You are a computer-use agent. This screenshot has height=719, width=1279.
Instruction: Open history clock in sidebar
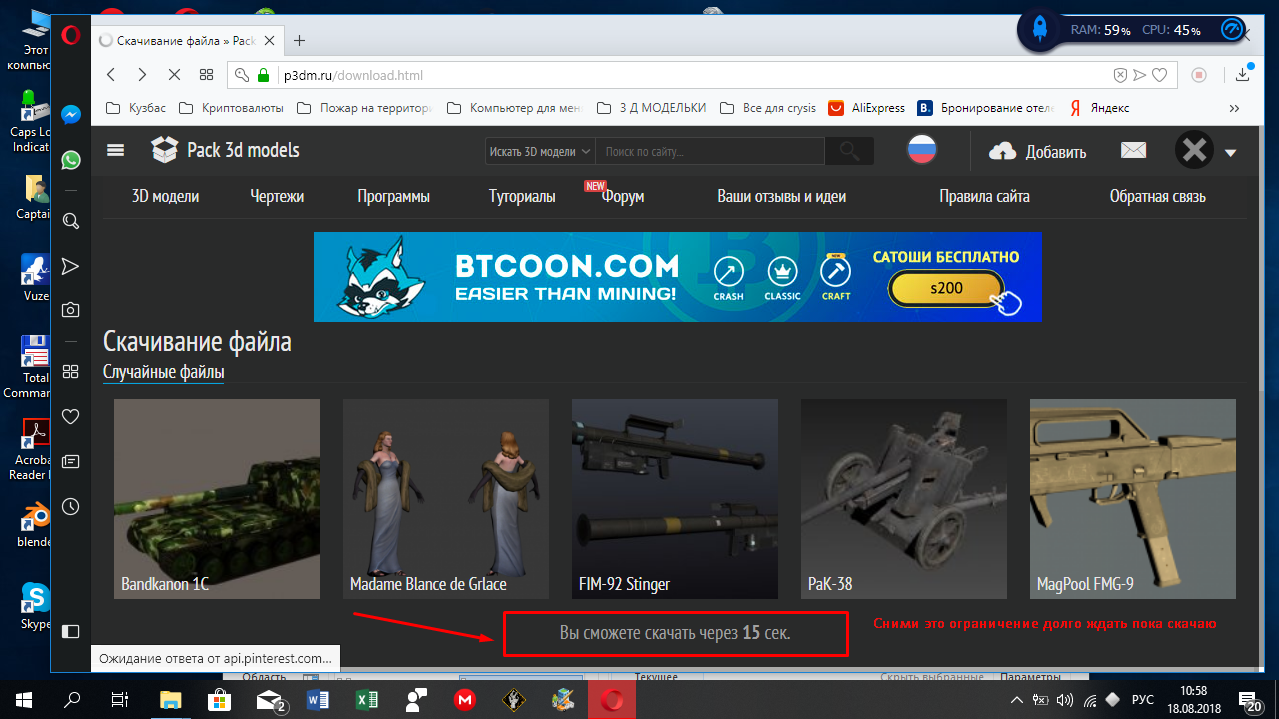[70, 506]
